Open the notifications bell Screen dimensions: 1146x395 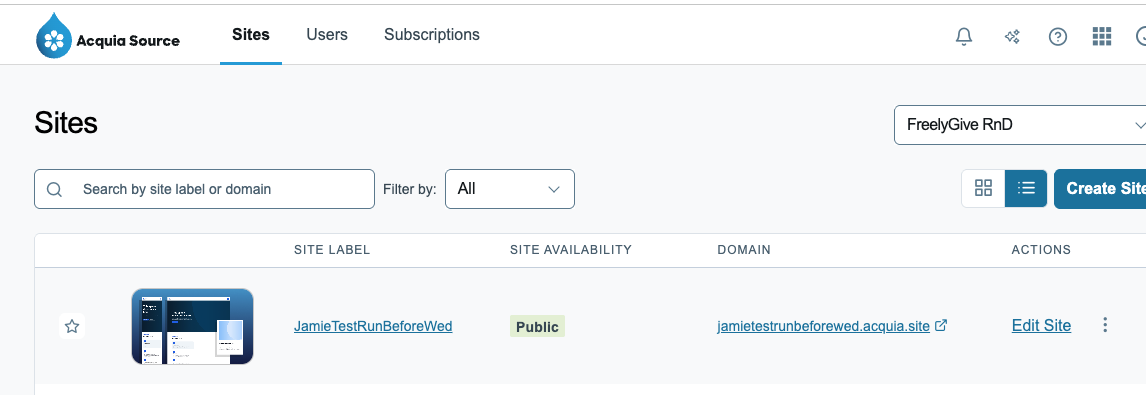pyautogui.click(x=964, y=36)
